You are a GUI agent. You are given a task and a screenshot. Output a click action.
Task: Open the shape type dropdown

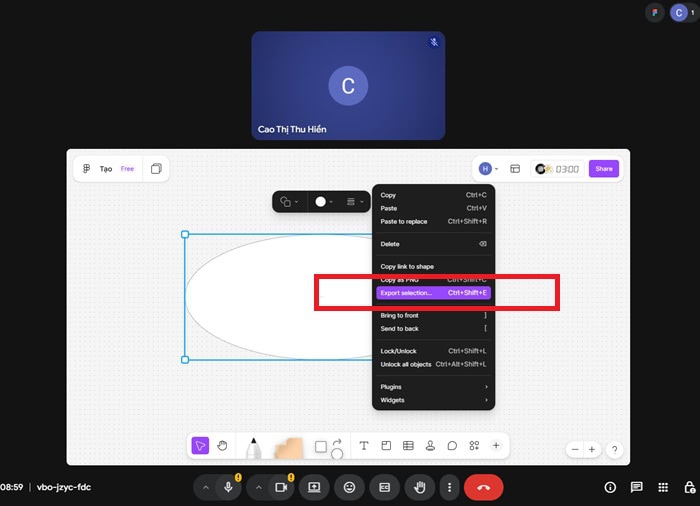288,202
